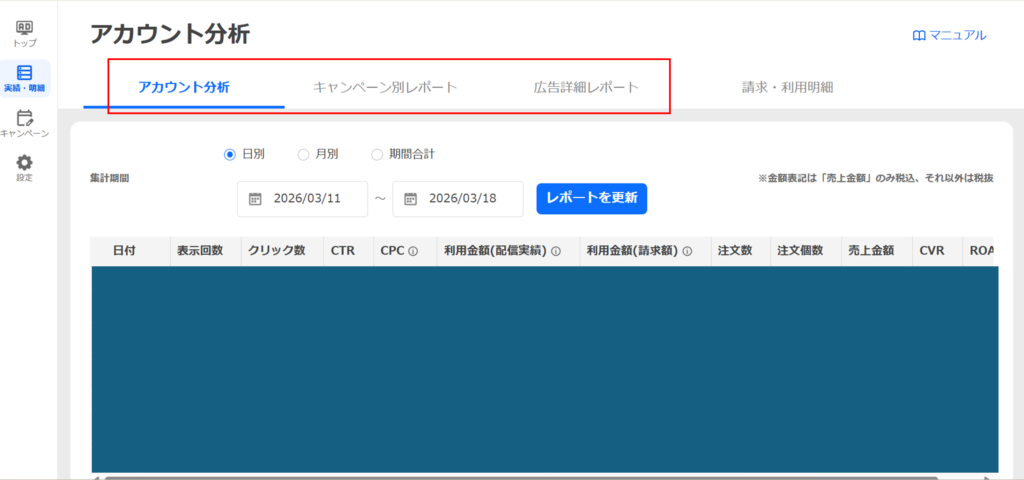1024x480 pixels.
Task: Select the 期間合計 radio button
Action: click(x=377, y=154)
